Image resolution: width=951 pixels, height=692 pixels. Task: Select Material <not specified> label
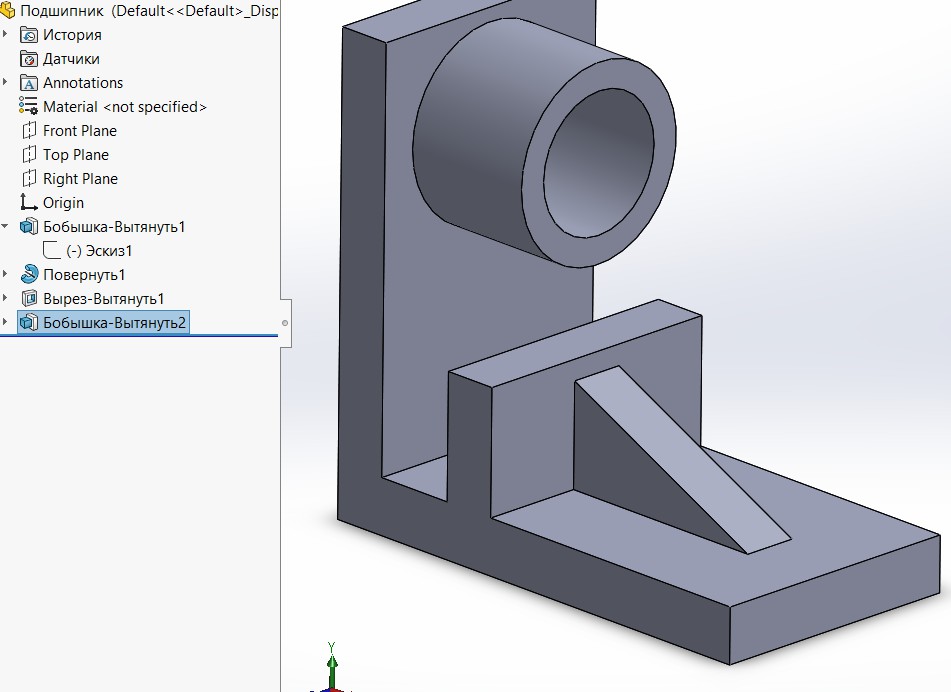click(125, 107)
